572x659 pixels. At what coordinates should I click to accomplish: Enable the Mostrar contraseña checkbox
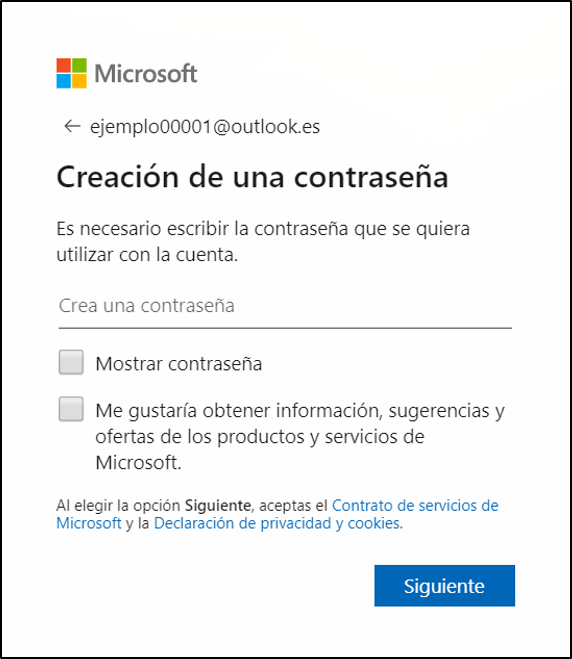[x=71, y=362]
